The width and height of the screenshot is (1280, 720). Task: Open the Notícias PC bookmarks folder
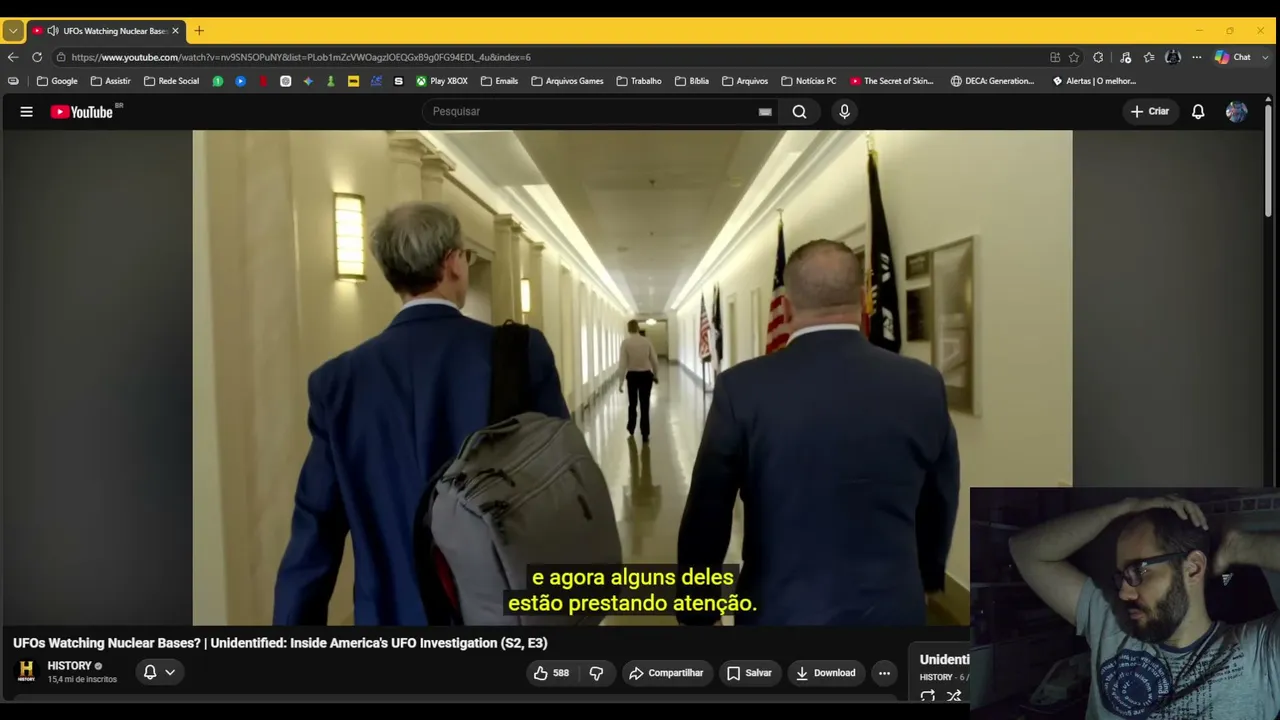coord(808,81)
